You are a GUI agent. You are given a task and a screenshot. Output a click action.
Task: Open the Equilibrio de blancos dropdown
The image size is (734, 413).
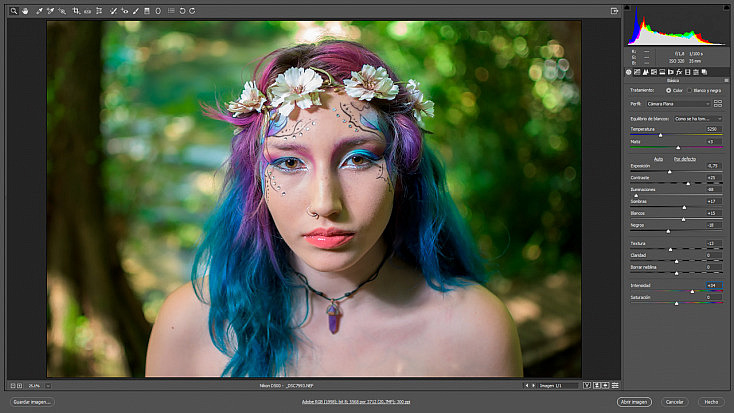click(698, 119)
